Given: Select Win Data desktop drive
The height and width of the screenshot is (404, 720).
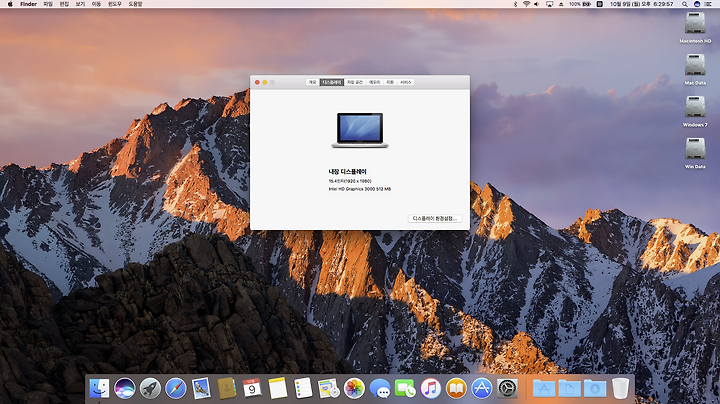Looking at the screenshot, I should [695, 153].
